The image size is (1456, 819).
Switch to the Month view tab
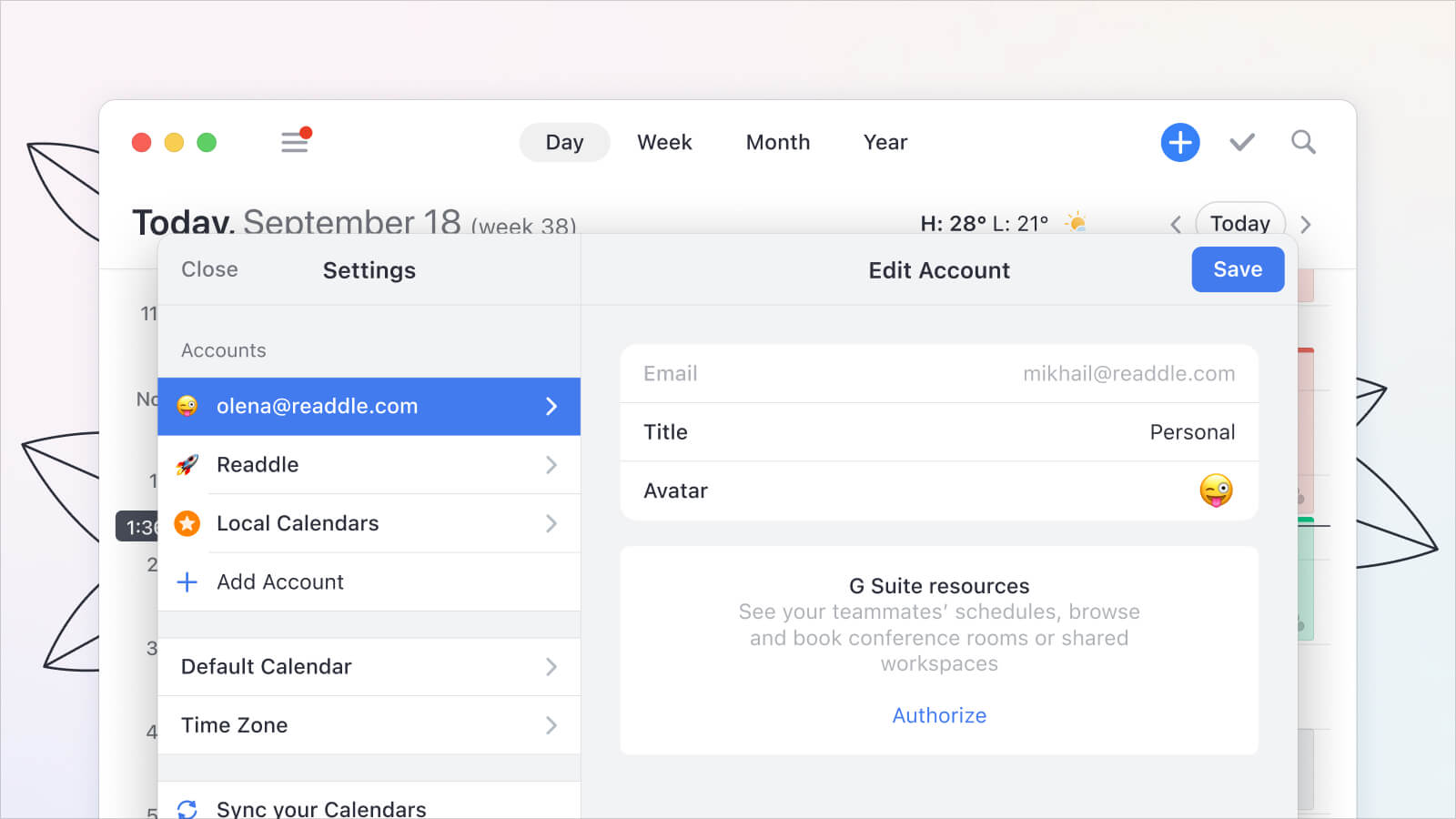tap(777, 143)
